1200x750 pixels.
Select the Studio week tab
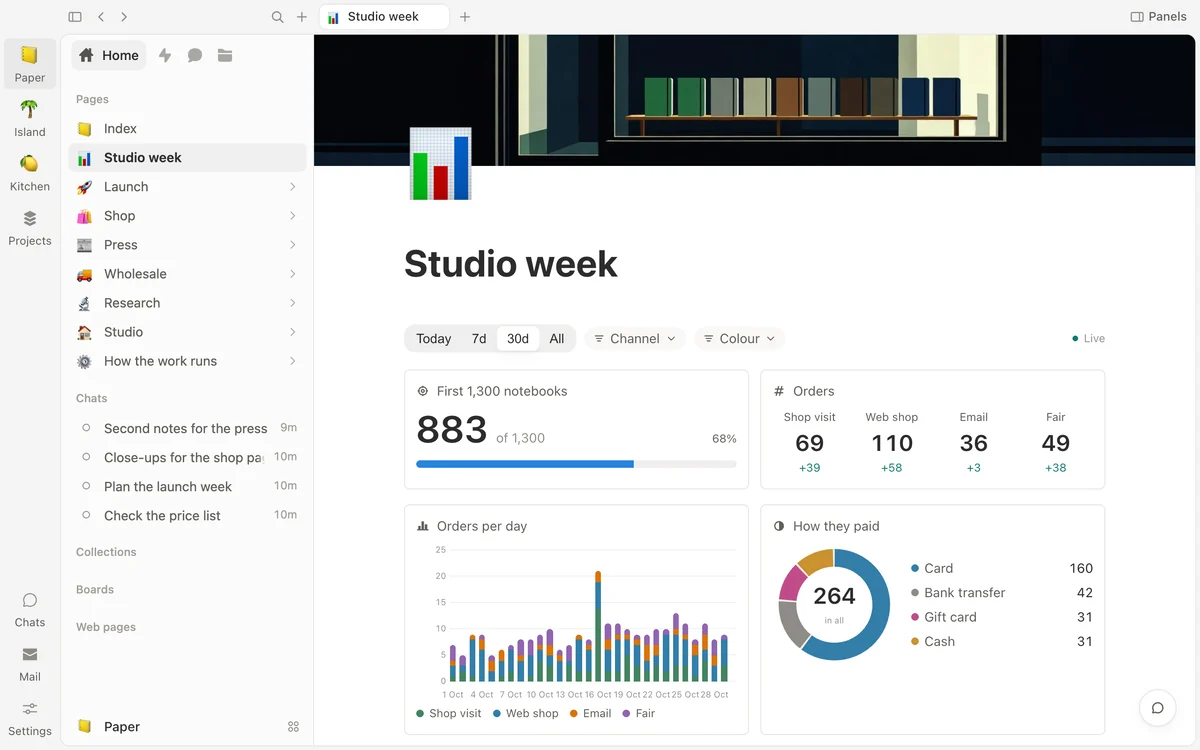tap(384, 17)
